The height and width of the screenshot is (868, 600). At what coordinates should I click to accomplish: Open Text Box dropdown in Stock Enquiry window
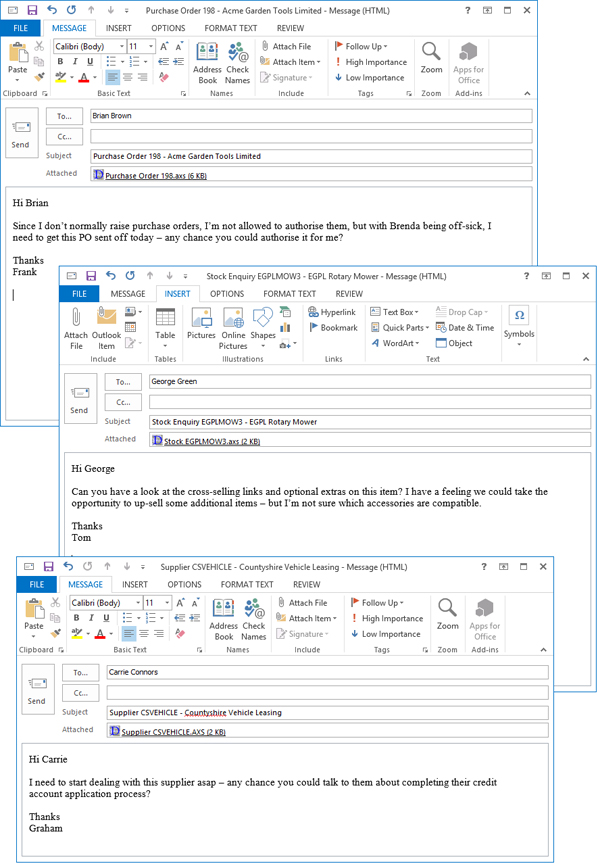point(394,312)
